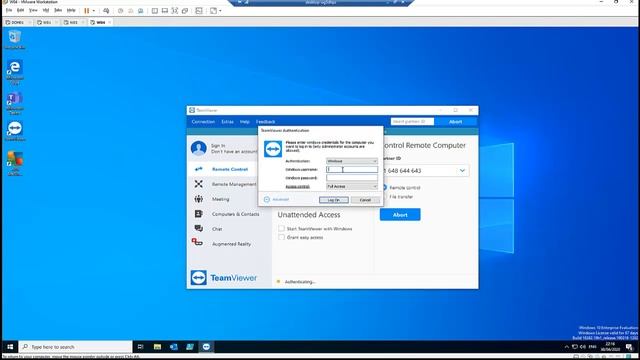Open Task View on the taskbar
The image size is (640, 360).
[140, 347]
